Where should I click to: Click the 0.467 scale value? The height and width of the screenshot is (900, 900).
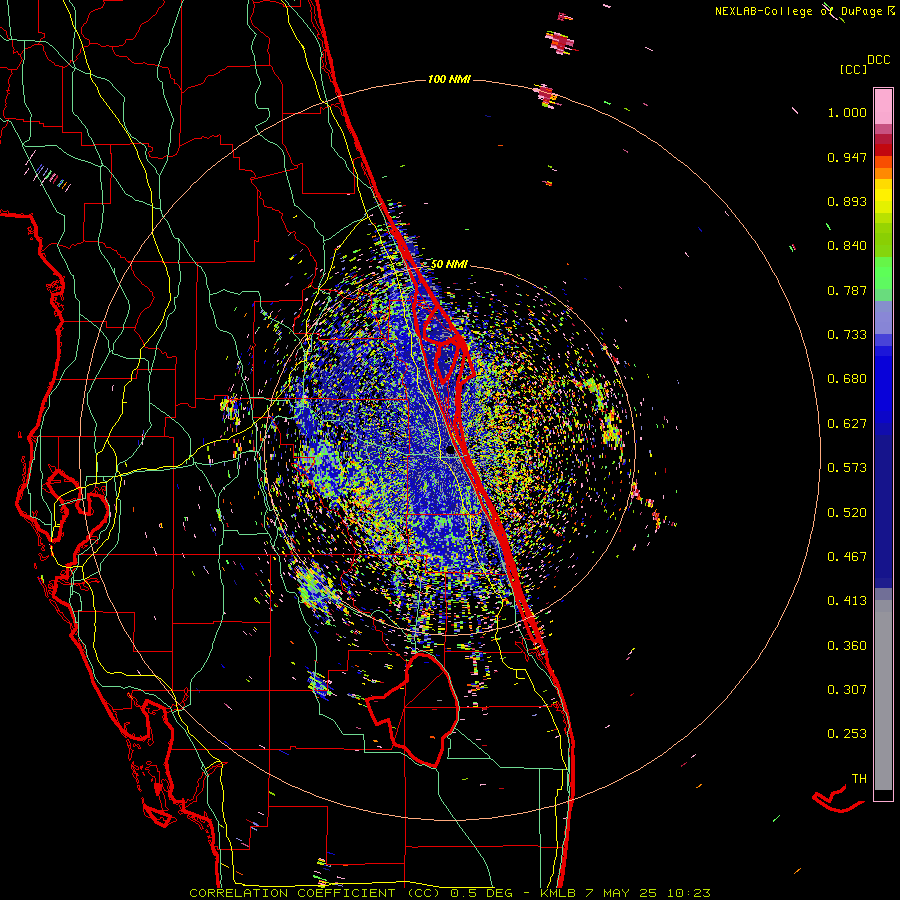(x=847, y=557)
